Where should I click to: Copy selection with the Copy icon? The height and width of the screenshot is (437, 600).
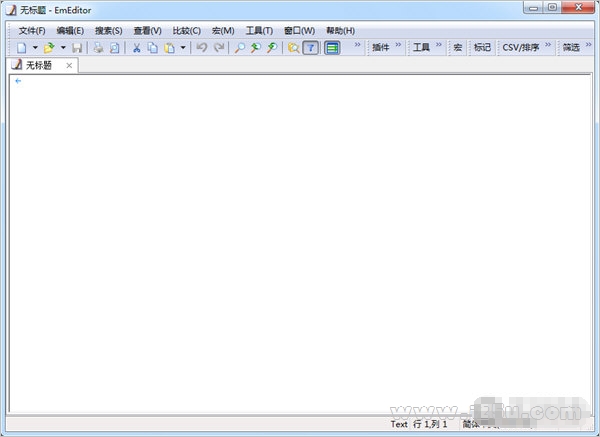(x=153, y=48)
